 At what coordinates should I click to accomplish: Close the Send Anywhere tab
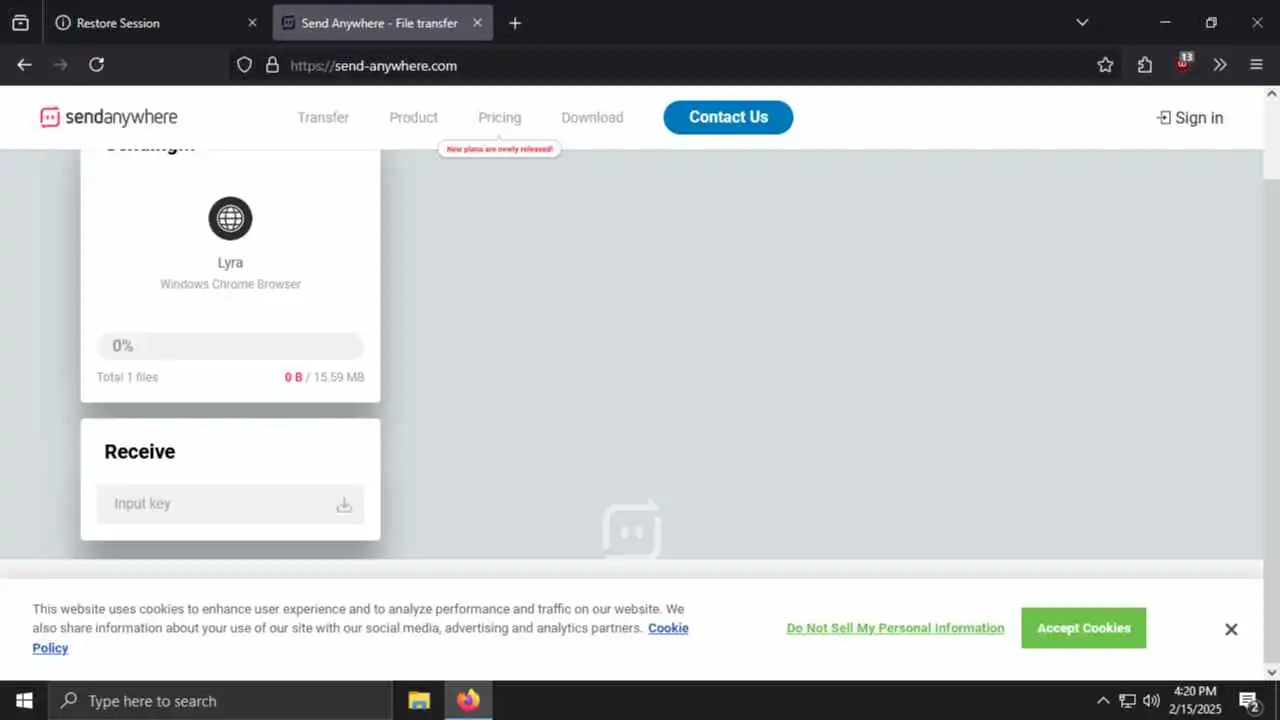(x=477, y=22)
